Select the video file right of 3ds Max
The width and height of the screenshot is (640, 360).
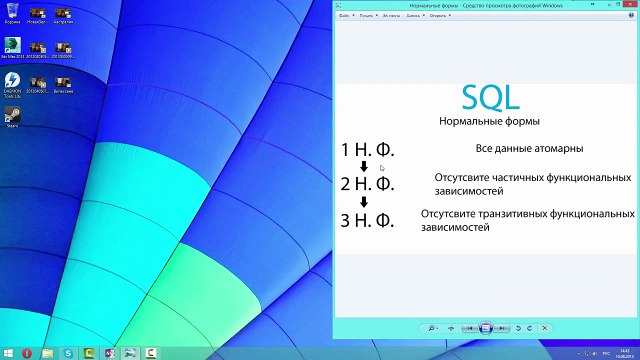point(38,50)
